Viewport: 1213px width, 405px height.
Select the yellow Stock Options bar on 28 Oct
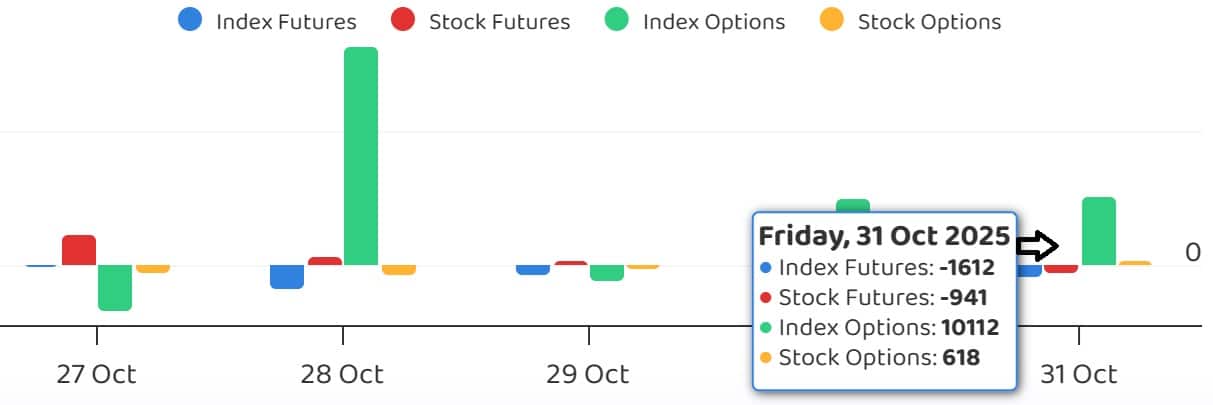tap(398, 270)
